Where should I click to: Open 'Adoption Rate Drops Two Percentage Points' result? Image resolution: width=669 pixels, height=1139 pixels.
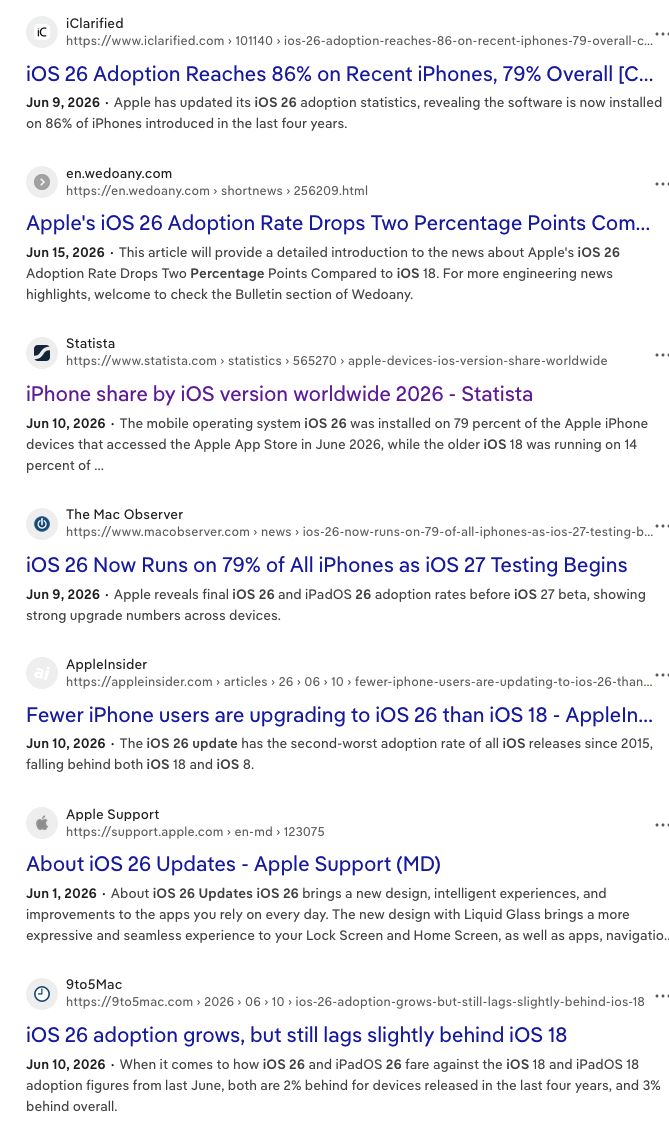[x=338, y=223]
